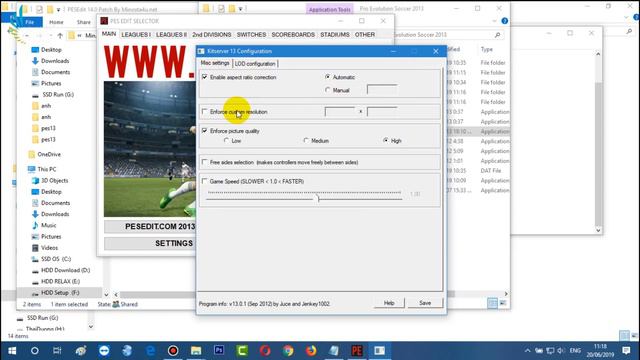
Task: Launch Photoshop from the taskbar
Action: pyautogui.click(x=219, y=351)
